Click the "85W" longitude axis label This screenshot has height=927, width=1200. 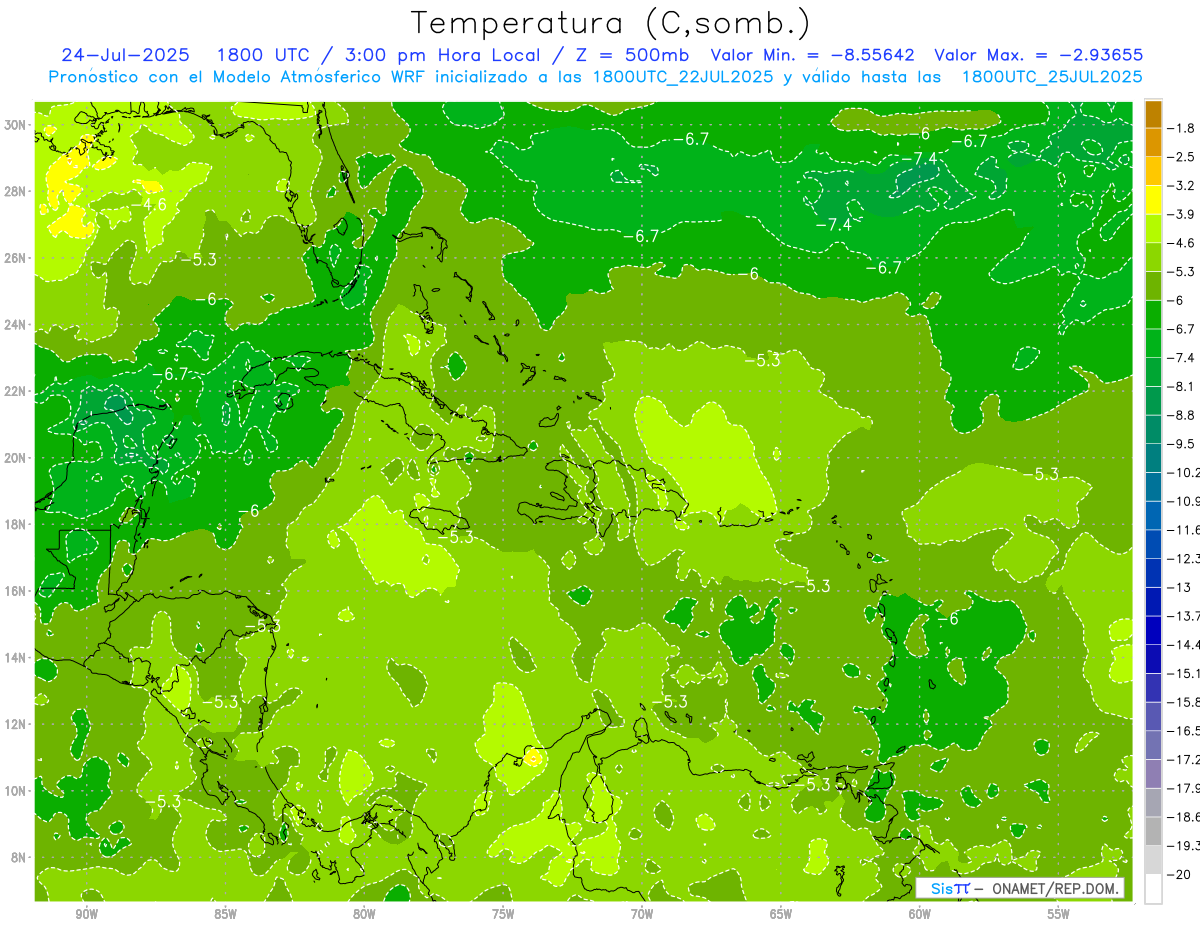coord(225,914)
